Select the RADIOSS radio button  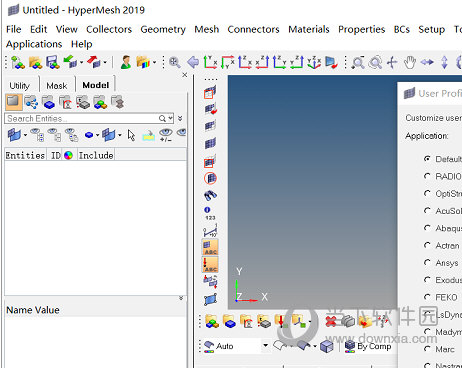(427, 176)
